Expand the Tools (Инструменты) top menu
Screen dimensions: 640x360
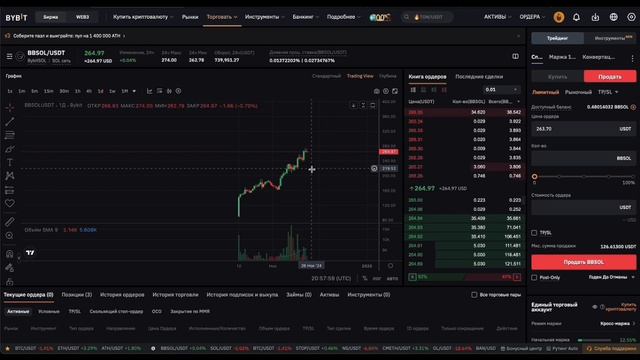point(264,17)
